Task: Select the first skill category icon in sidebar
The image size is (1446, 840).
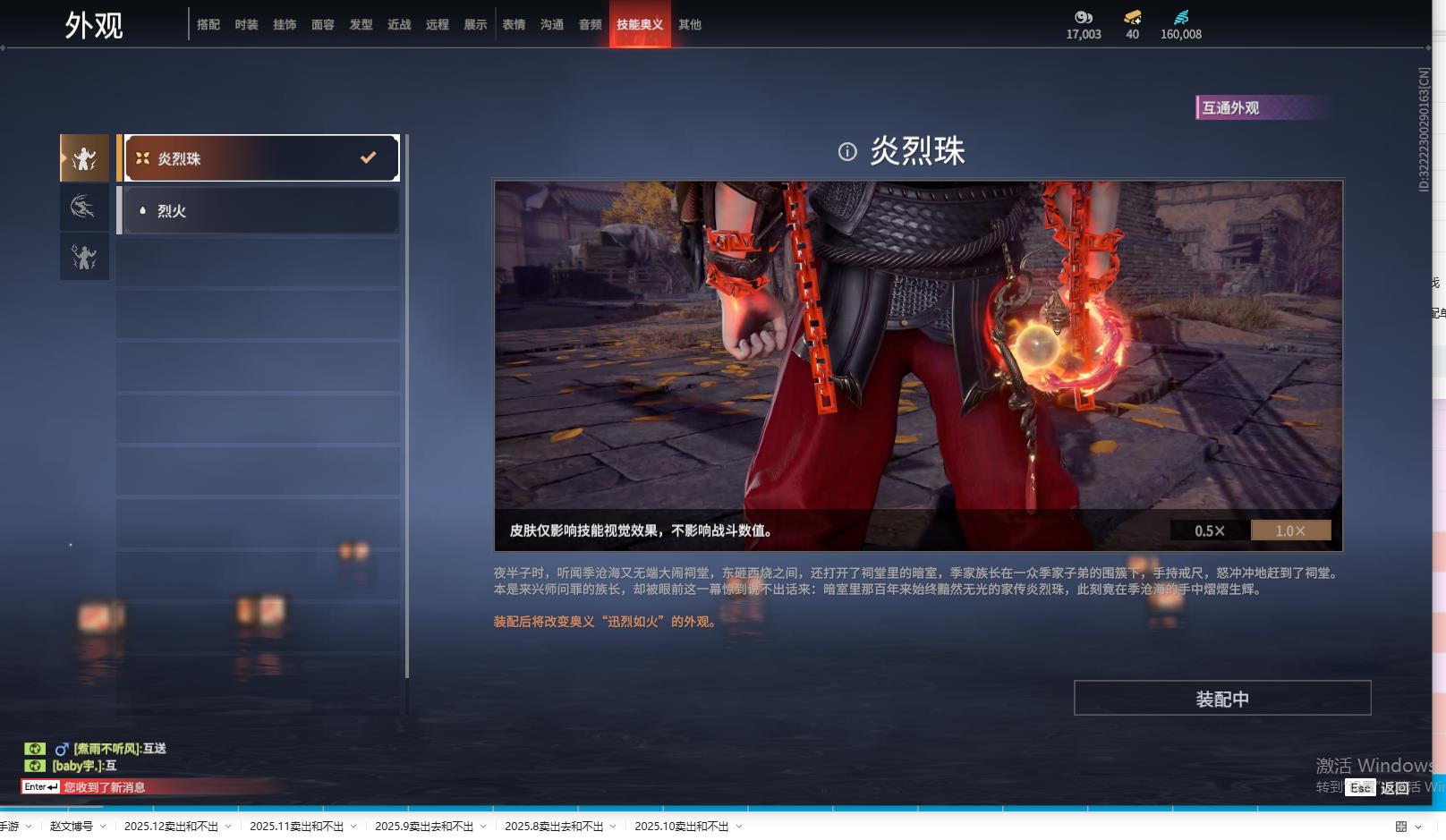Action: (x=84, y=158)
